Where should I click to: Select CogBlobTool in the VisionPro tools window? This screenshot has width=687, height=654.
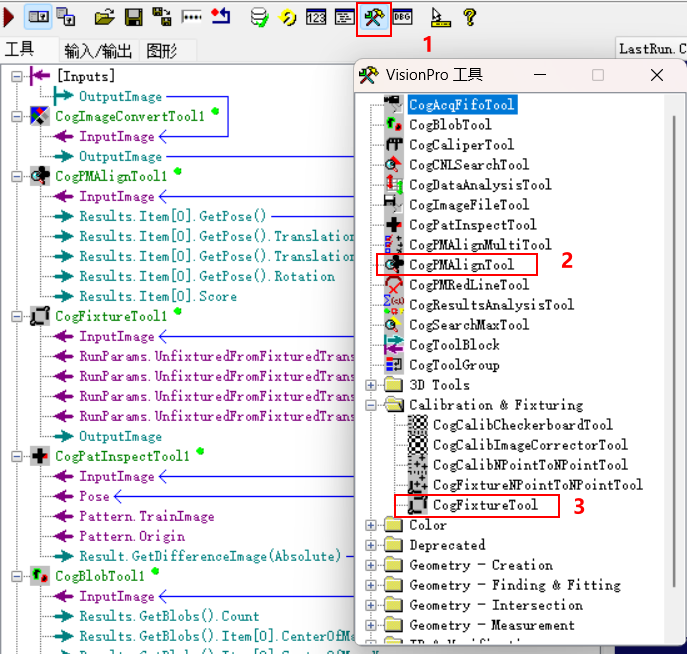pos(450,125)
